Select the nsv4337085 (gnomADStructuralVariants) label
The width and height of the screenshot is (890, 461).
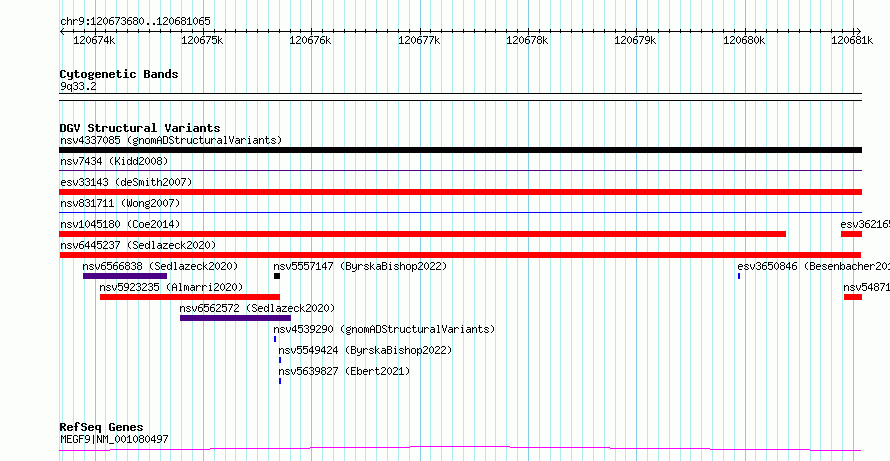click(x=171, y=140)
